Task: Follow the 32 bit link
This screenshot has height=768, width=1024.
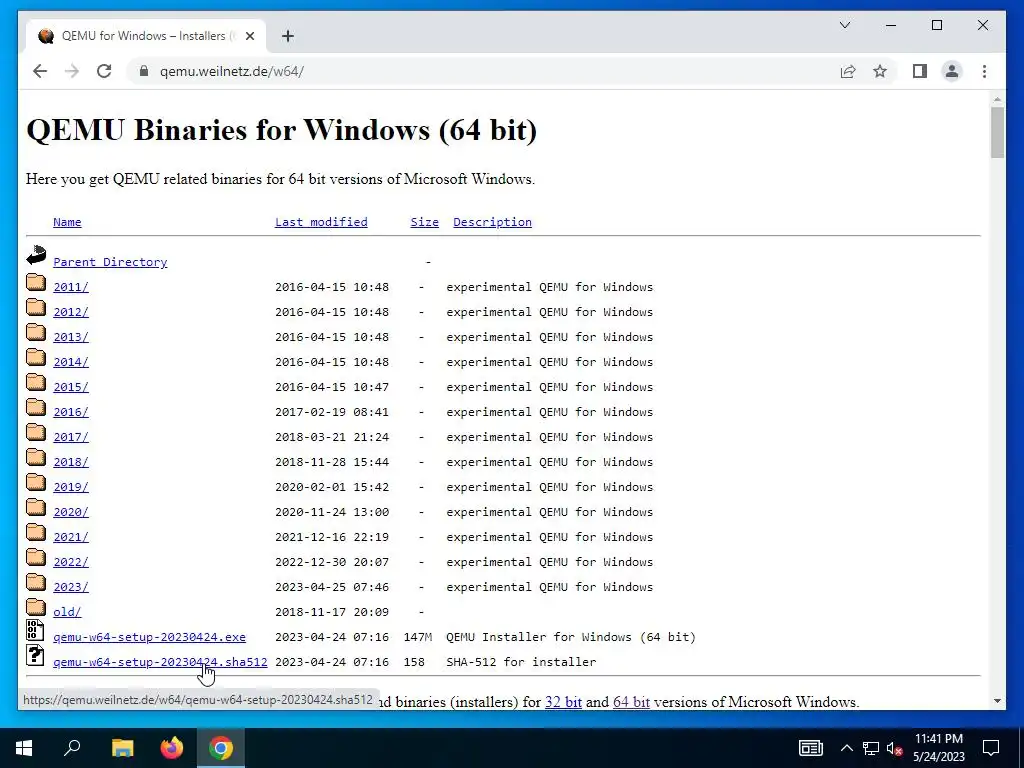Action: pos(563,702)
